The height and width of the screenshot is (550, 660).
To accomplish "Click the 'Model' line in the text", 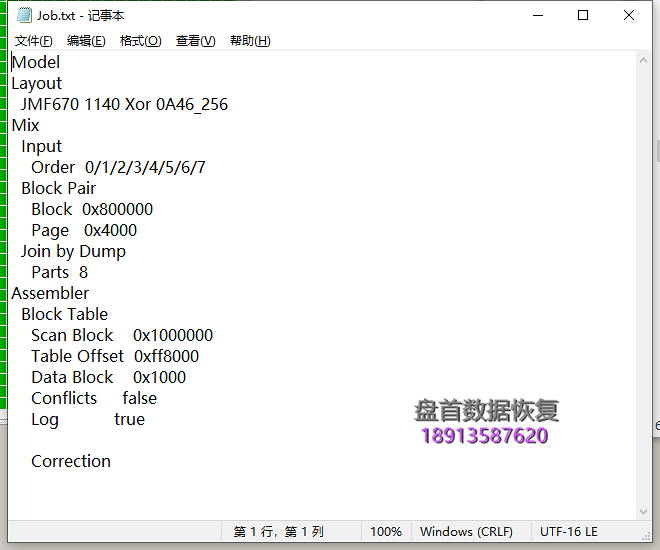I will (36, 62).
